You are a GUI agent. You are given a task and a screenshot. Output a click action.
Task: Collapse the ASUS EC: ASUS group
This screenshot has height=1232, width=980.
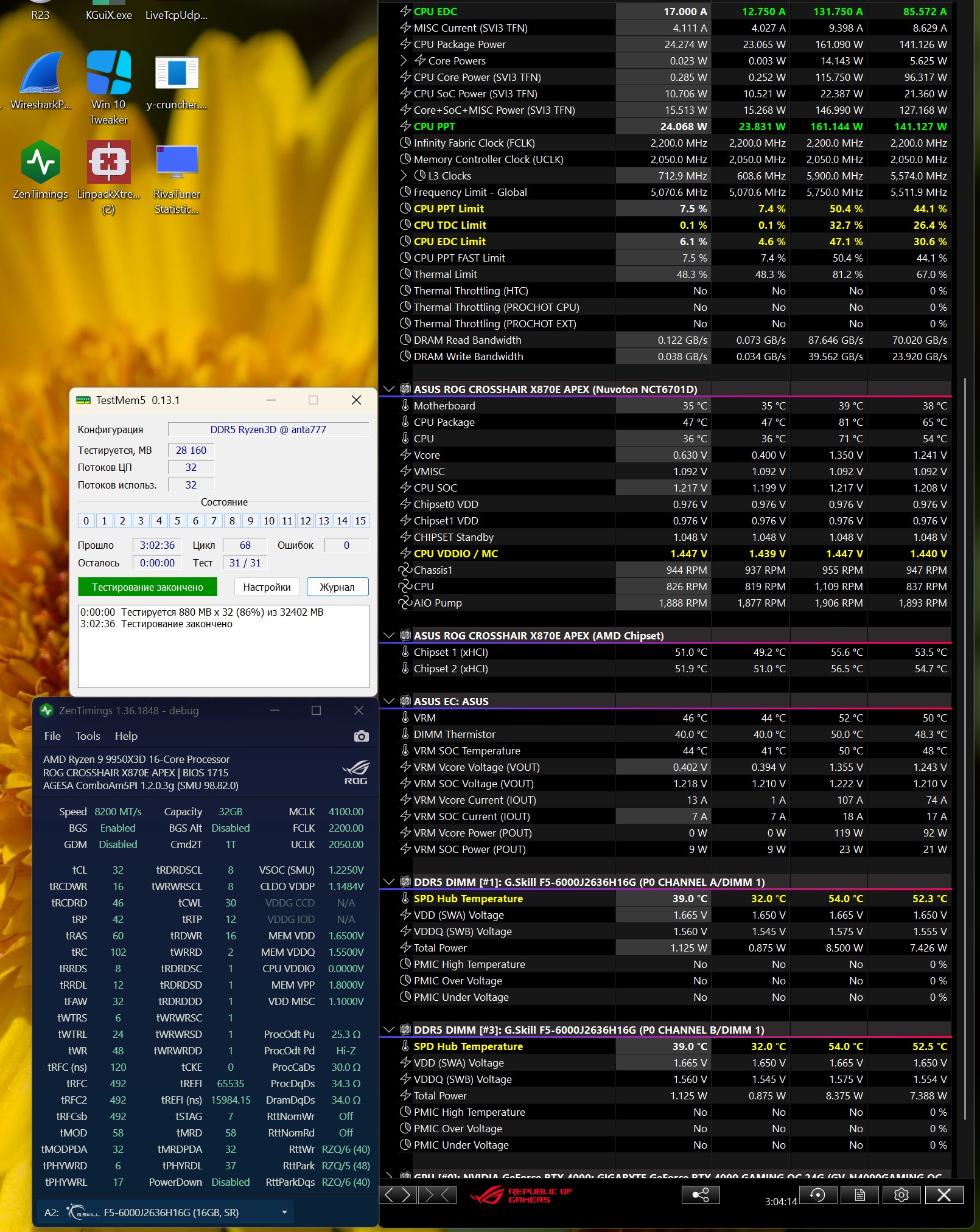coord(389,701)
